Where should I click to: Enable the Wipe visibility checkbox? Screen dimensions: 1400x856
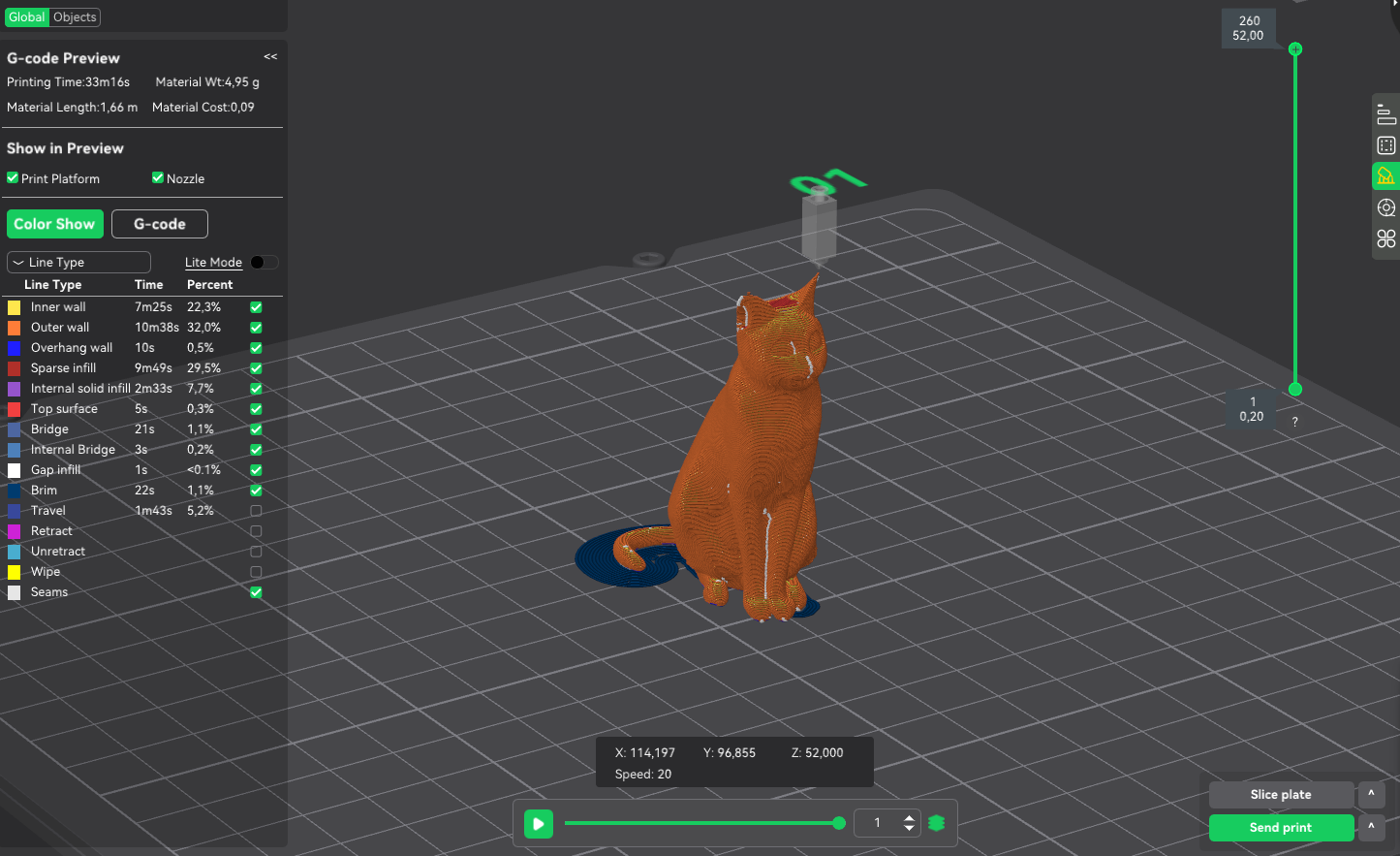tap(256, 572)
